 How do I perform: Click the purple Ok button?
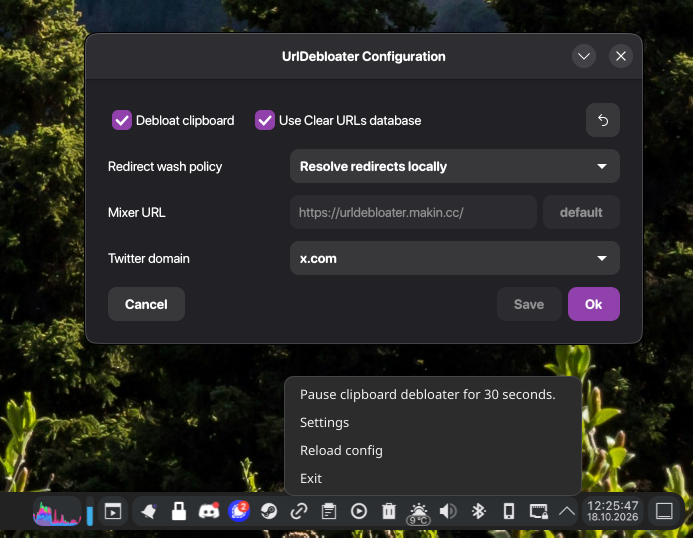(594, 304)
